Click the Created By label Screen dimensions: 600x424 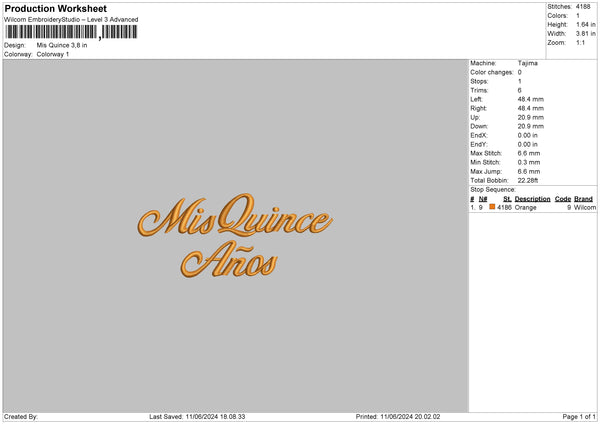point(21,416)
